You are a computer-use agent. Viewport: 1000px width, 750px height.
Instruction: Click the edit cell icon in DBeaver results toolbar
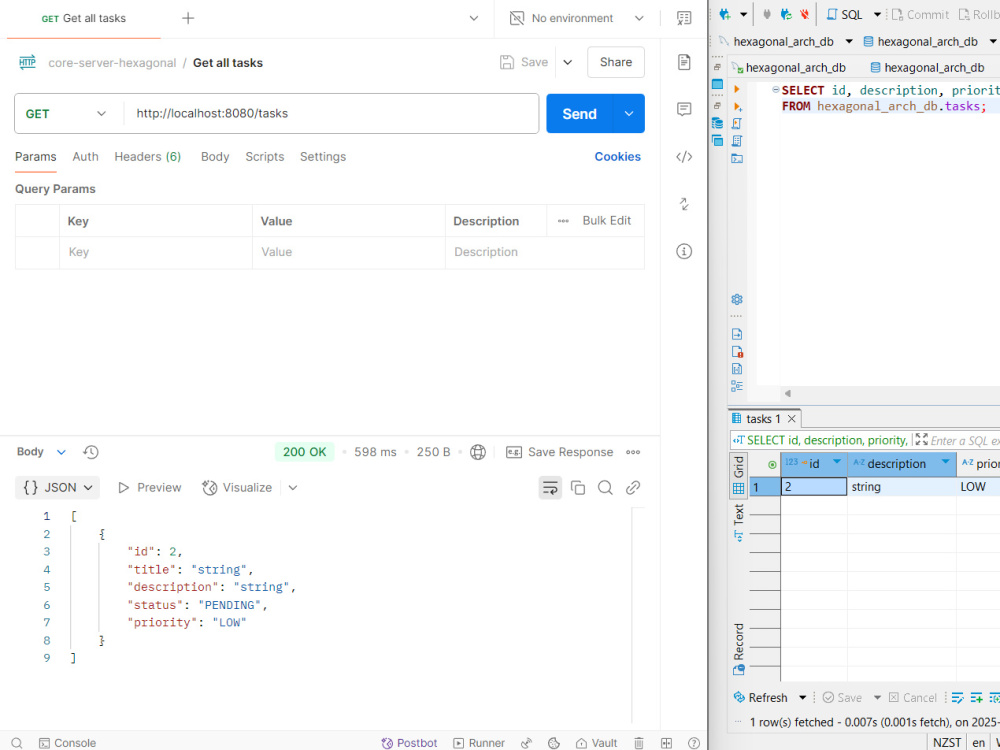(x=957, y=698)
